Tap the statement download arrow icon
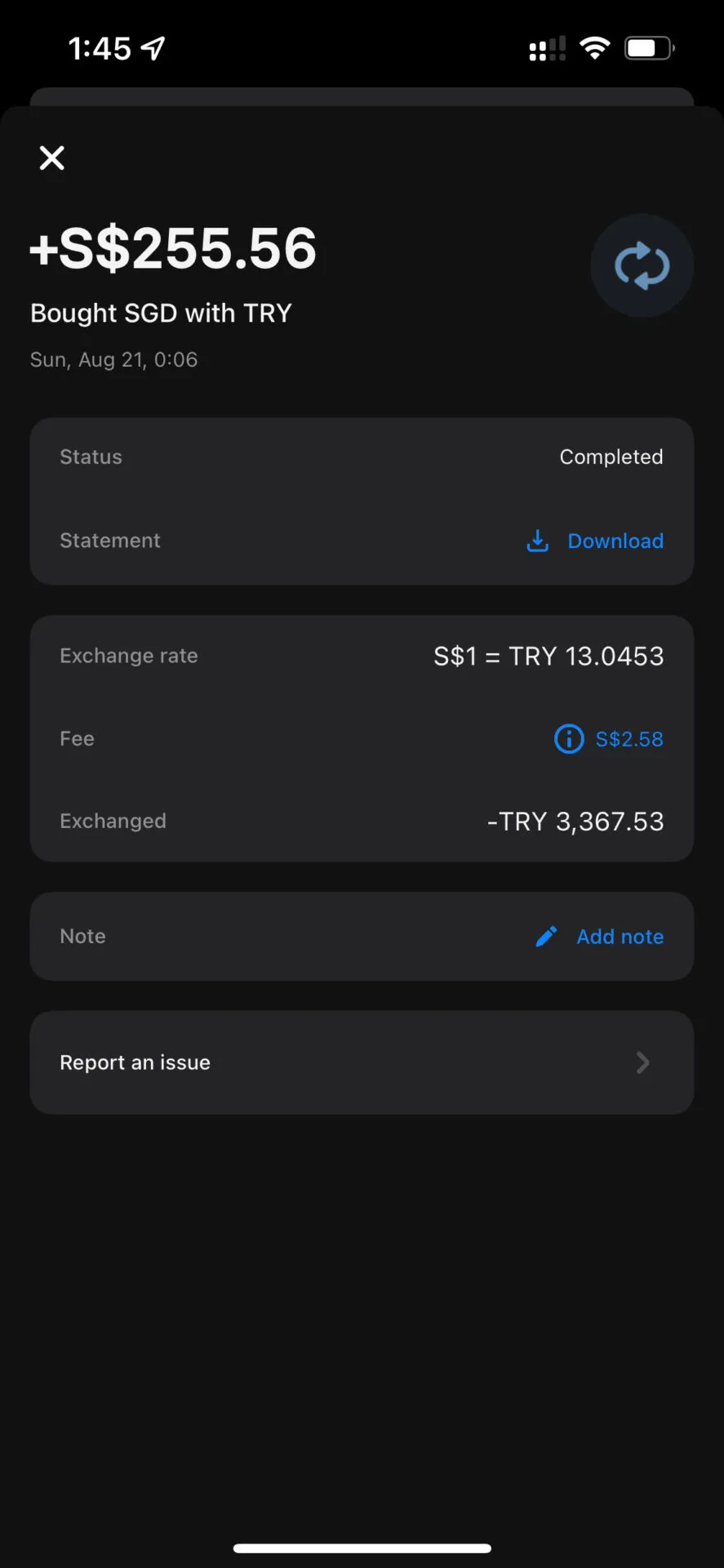724x1568 pixels. pos(537,541)
